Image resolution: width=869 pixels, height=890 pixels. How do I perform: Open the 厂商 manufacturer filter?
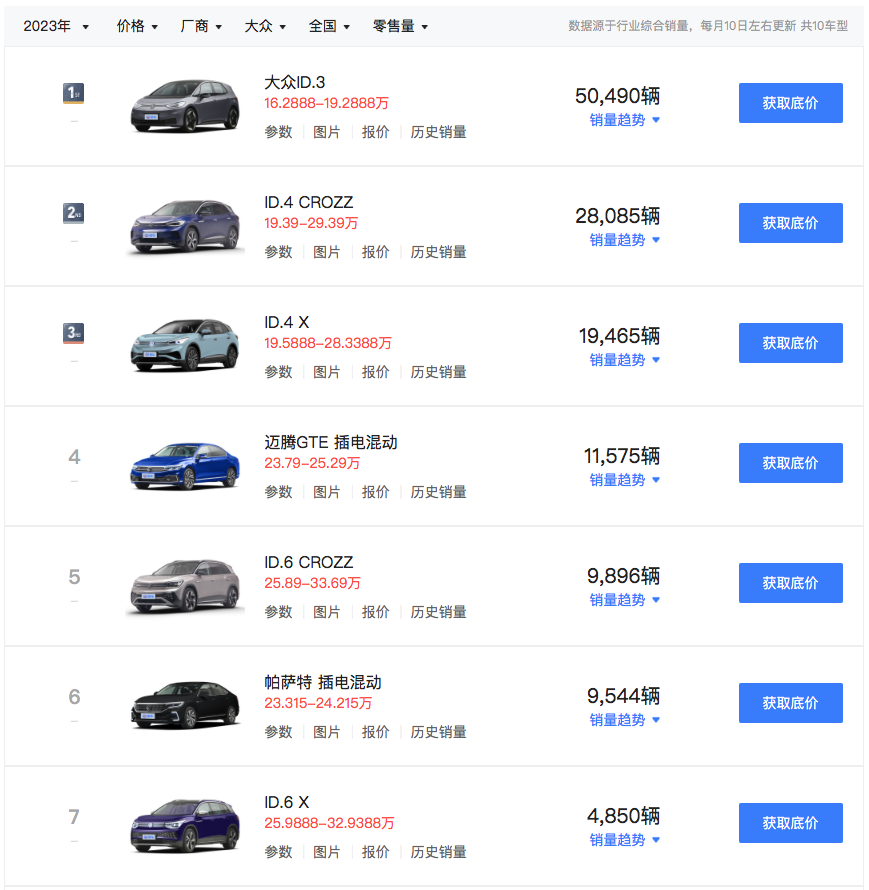point(201,26)
